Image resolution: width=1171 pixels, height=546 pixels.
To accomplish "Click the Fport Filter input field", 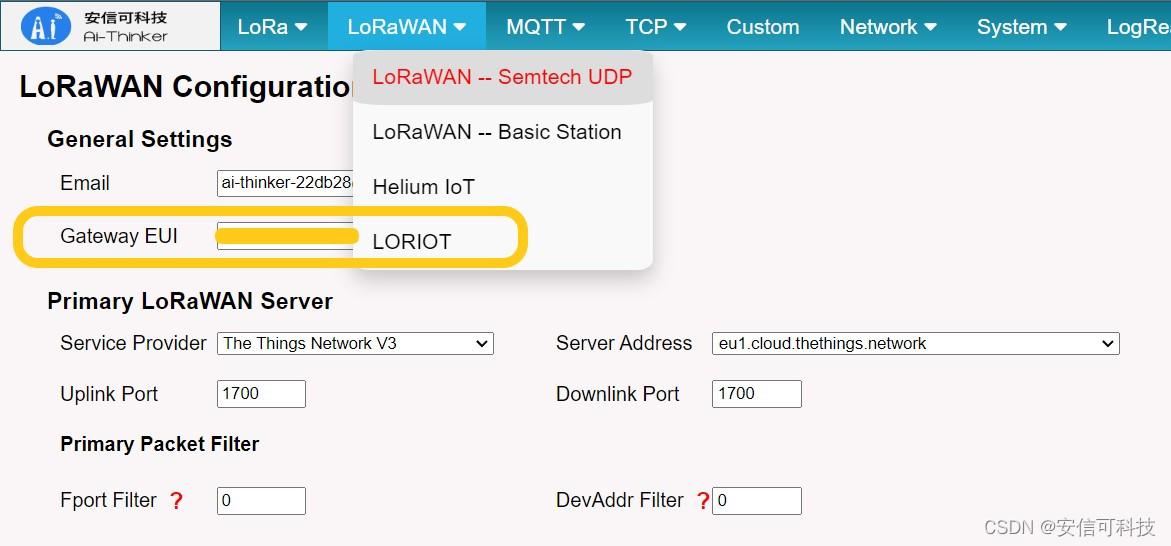I will coord(261,500).
